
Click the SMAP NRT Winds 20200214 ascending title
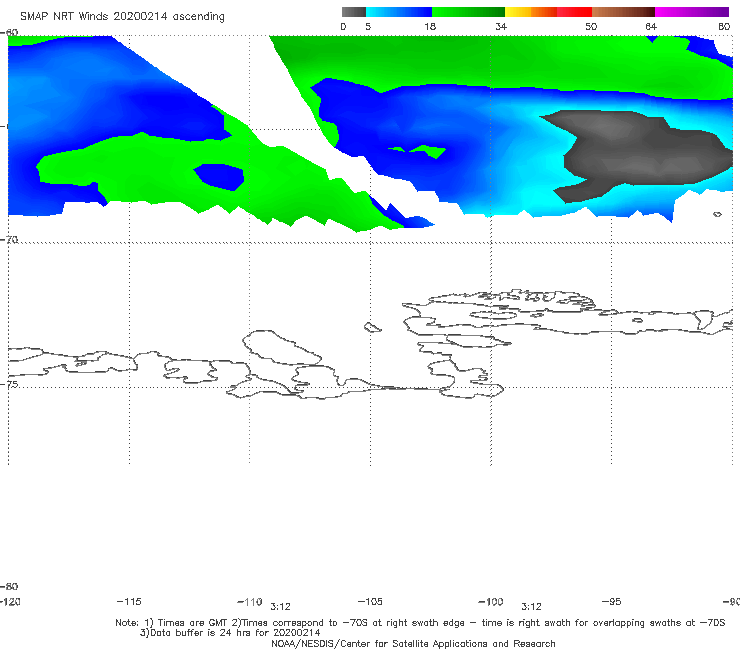point(122,16)
